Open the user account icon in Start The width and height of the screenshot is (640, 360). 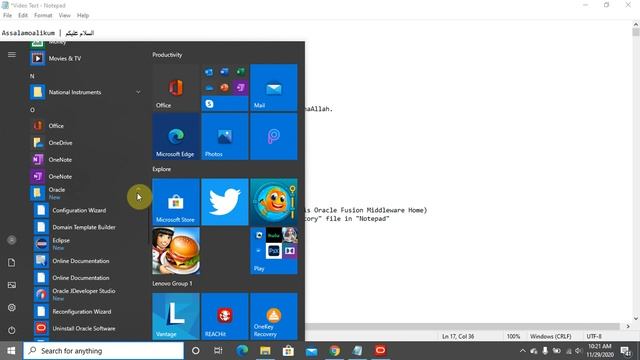point(12,240)
